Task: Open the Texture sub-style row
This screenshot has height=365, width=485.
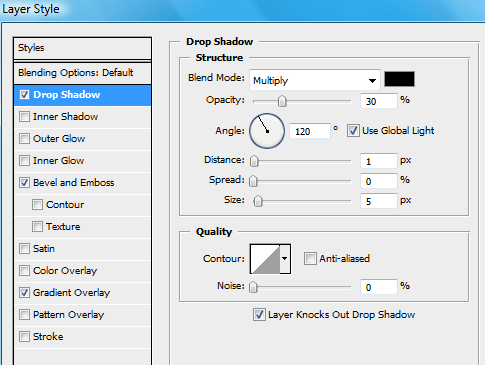Action: click(82, 227)
